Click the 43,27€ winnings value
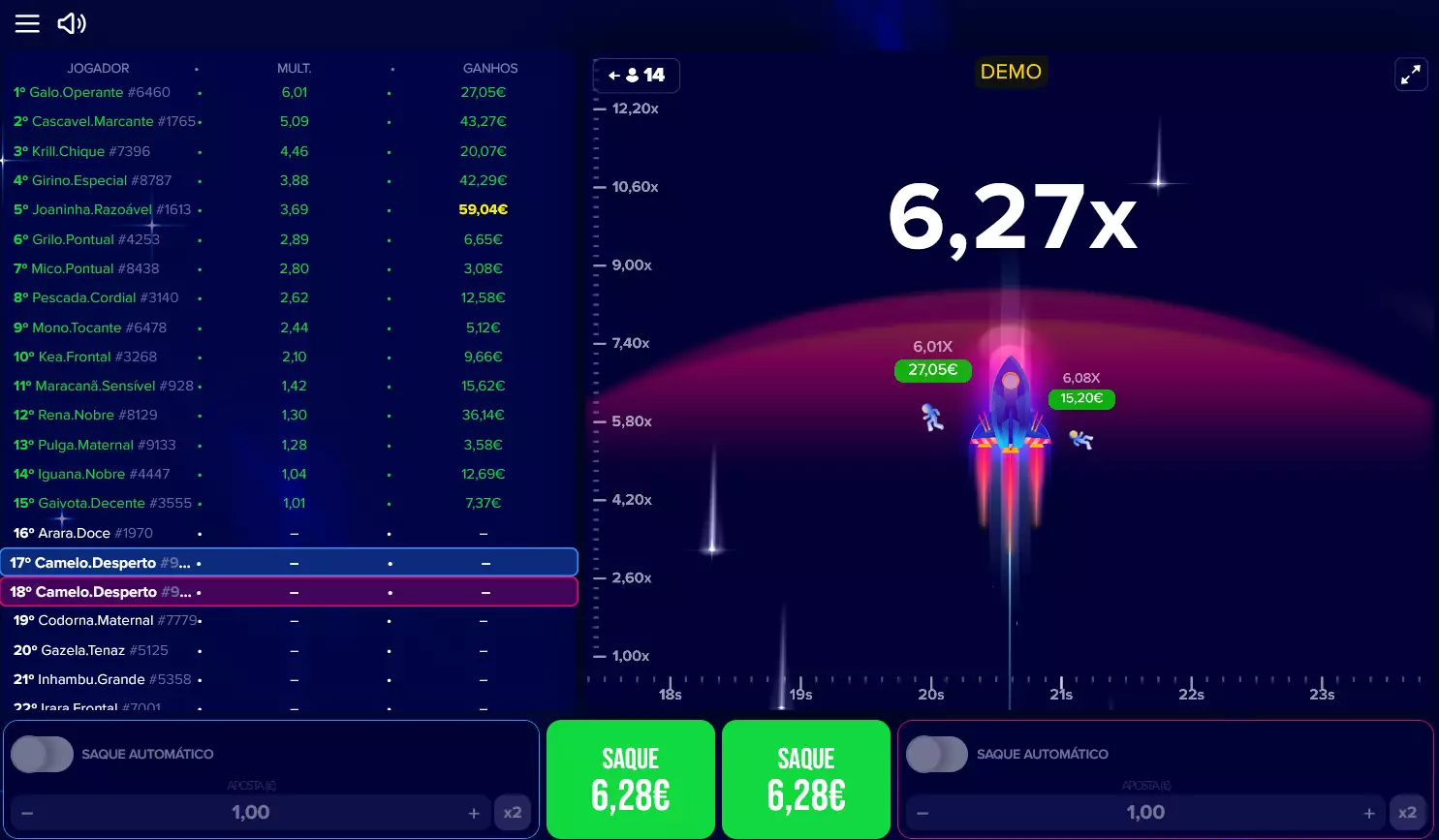Viewport: 1439px width, 840px height. [484, 121]
